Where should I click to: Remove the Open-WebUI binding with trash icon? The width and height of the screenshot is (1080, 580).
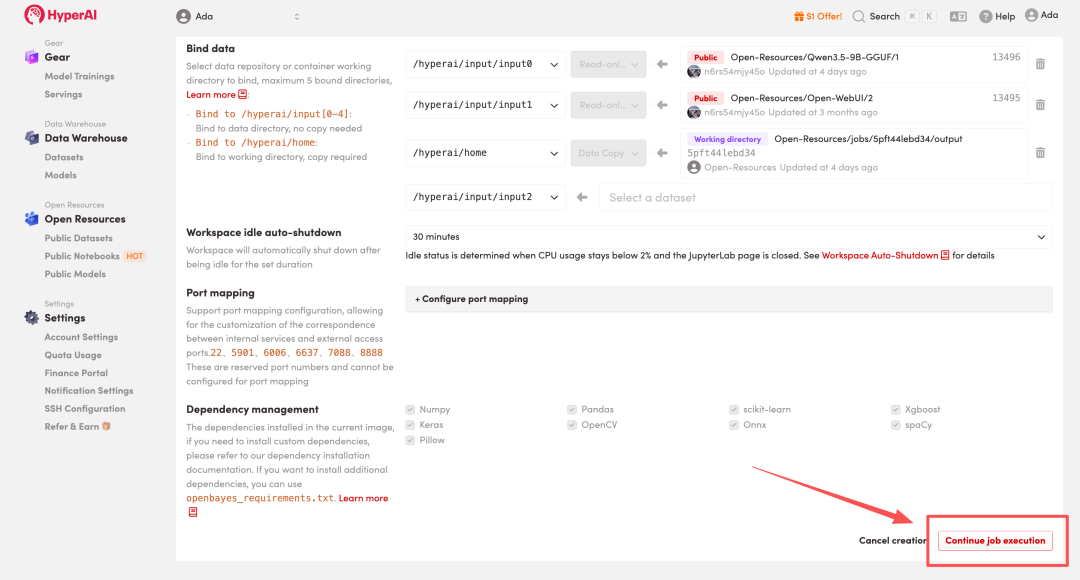1040,105
